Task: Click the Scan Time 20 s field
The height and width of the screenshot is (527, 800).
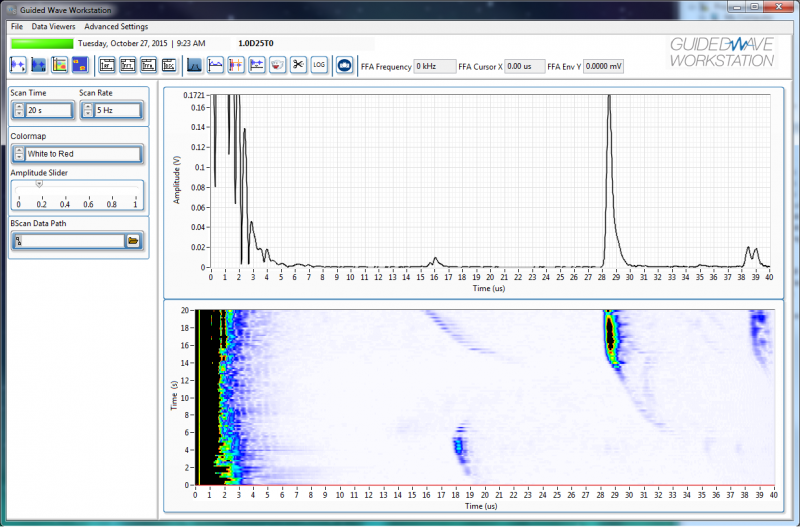Action: pyautogui.click(x=47, y=110)
